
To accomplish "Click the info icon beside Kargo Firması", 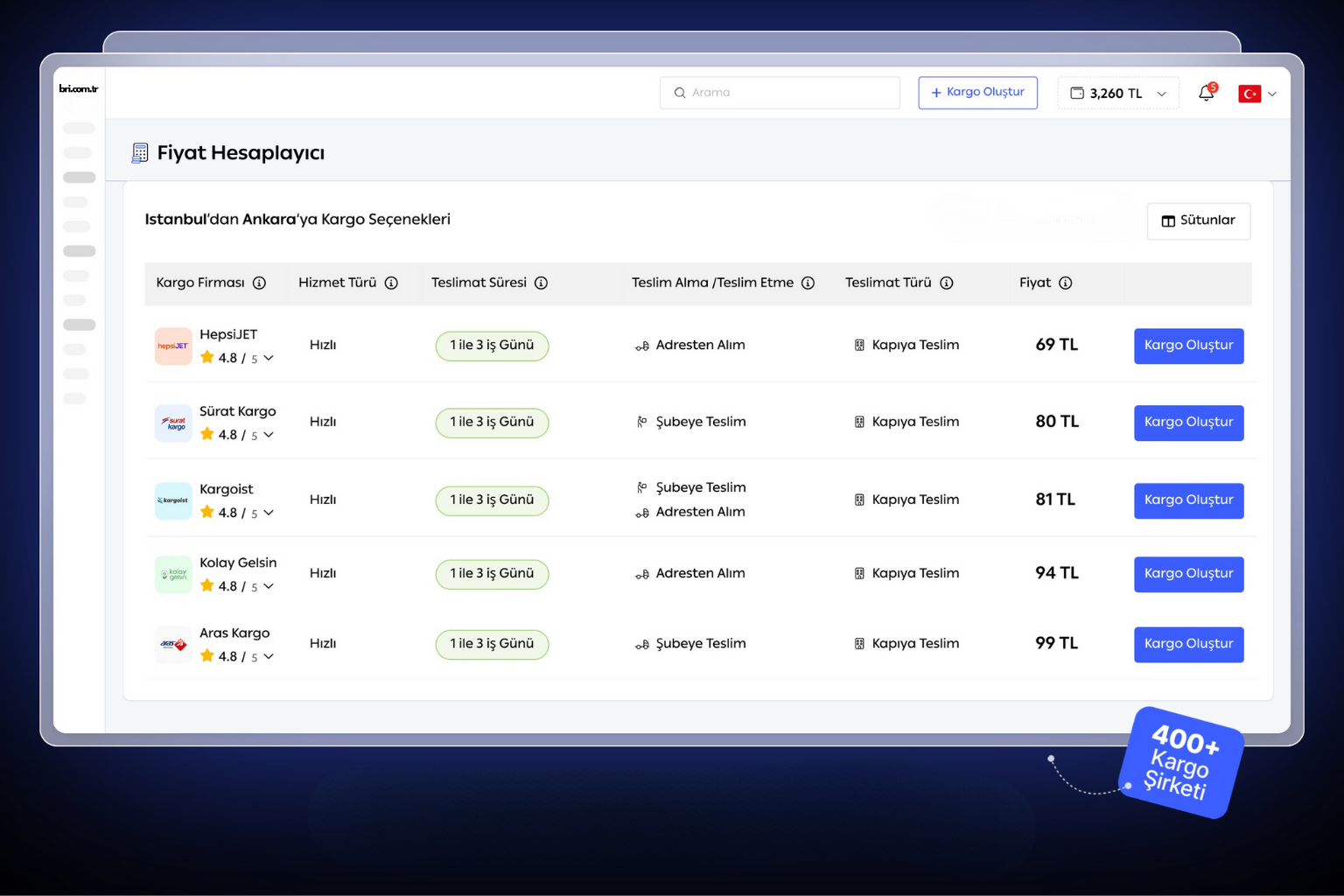I will 259,283.
